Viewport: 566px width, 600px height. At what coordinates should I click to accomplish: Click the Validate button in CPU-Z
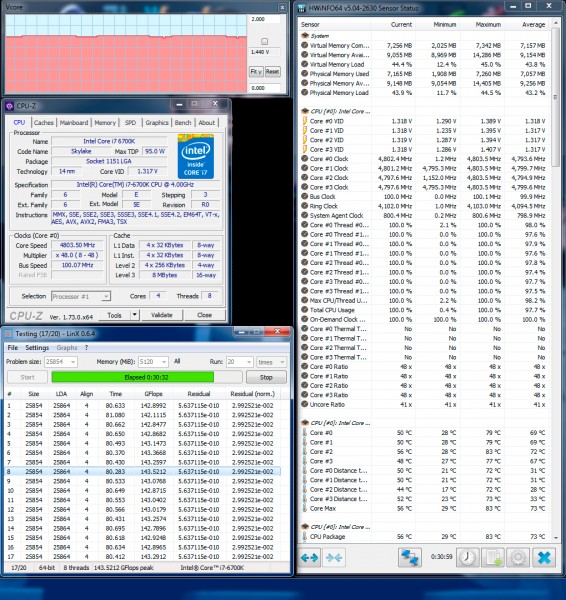[x=161, y=315]
